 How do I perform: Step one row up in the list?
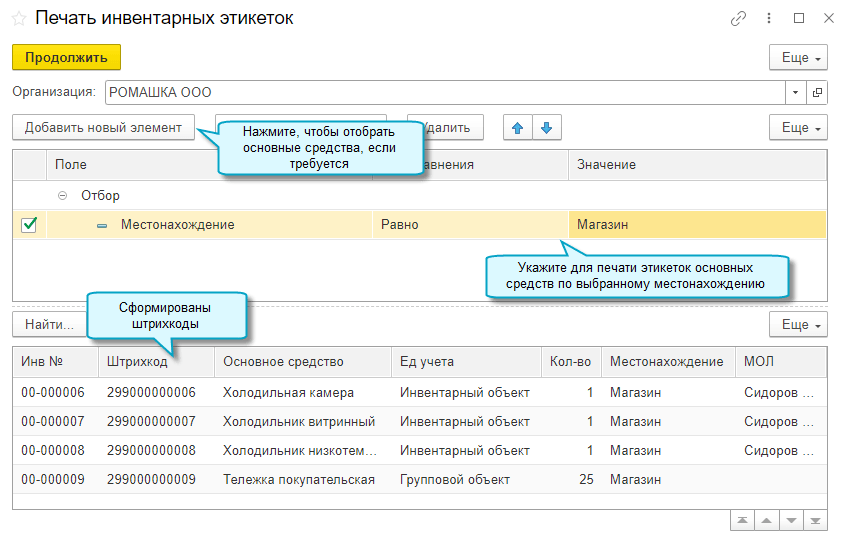click(x=767, y=521)
